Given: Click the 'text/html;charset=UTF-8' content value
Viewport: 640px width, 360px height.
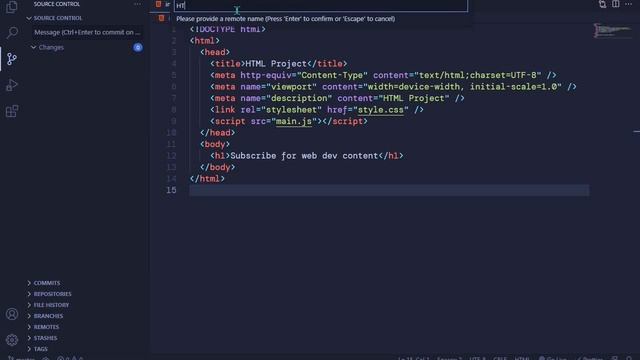Looking at the screenshot, I should point(478,76).
